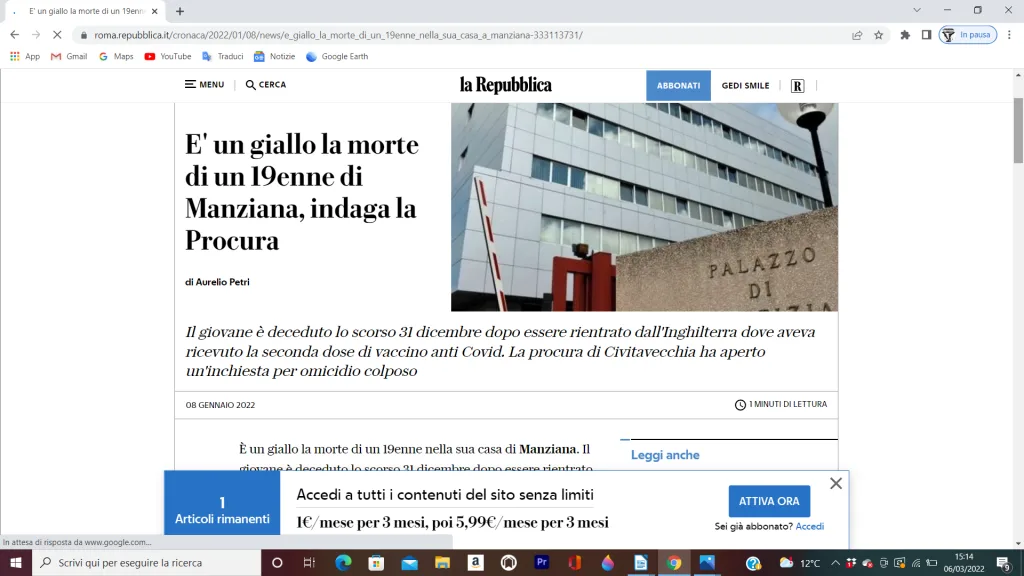
Task: Close the subscription banner
Action: click(836, 483)
